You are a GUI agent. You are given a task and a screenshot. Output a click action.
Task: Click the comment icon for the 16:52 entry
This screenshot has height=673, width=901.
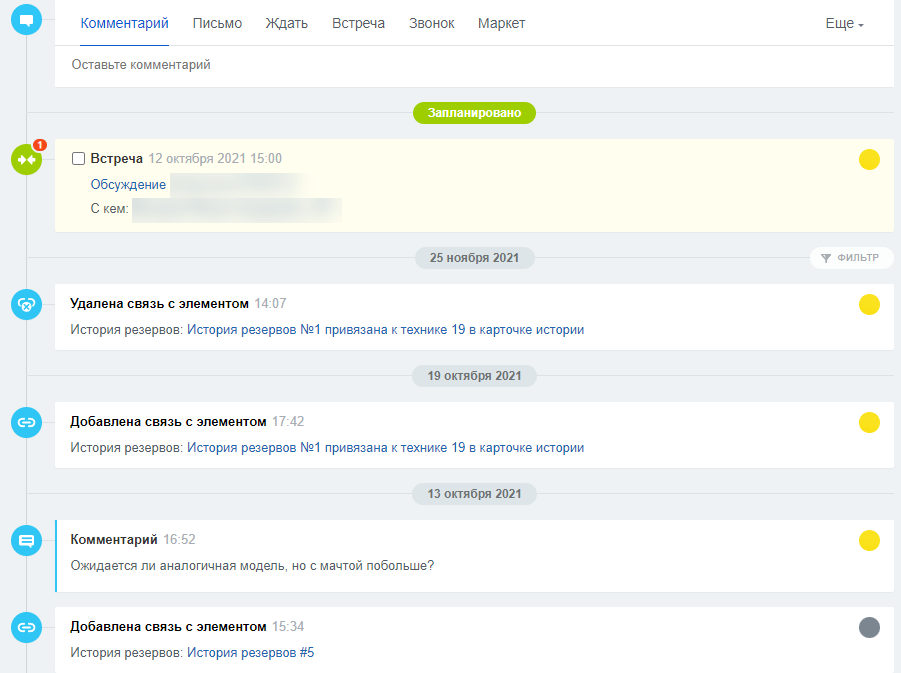click(26, 540)
